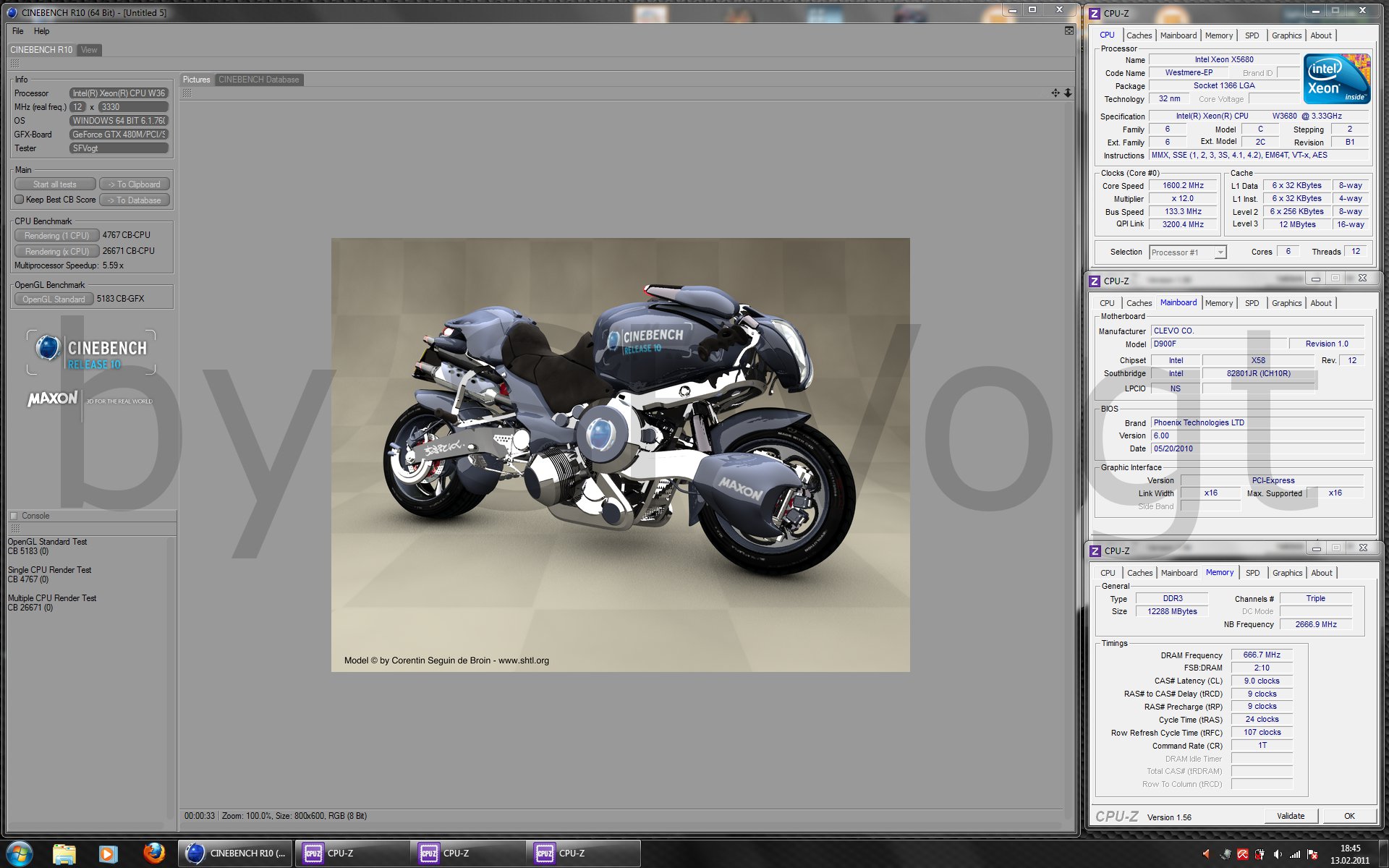
Task: Run the Rendering (1 CPU) benchmark
Action: [x=56, y=236]
